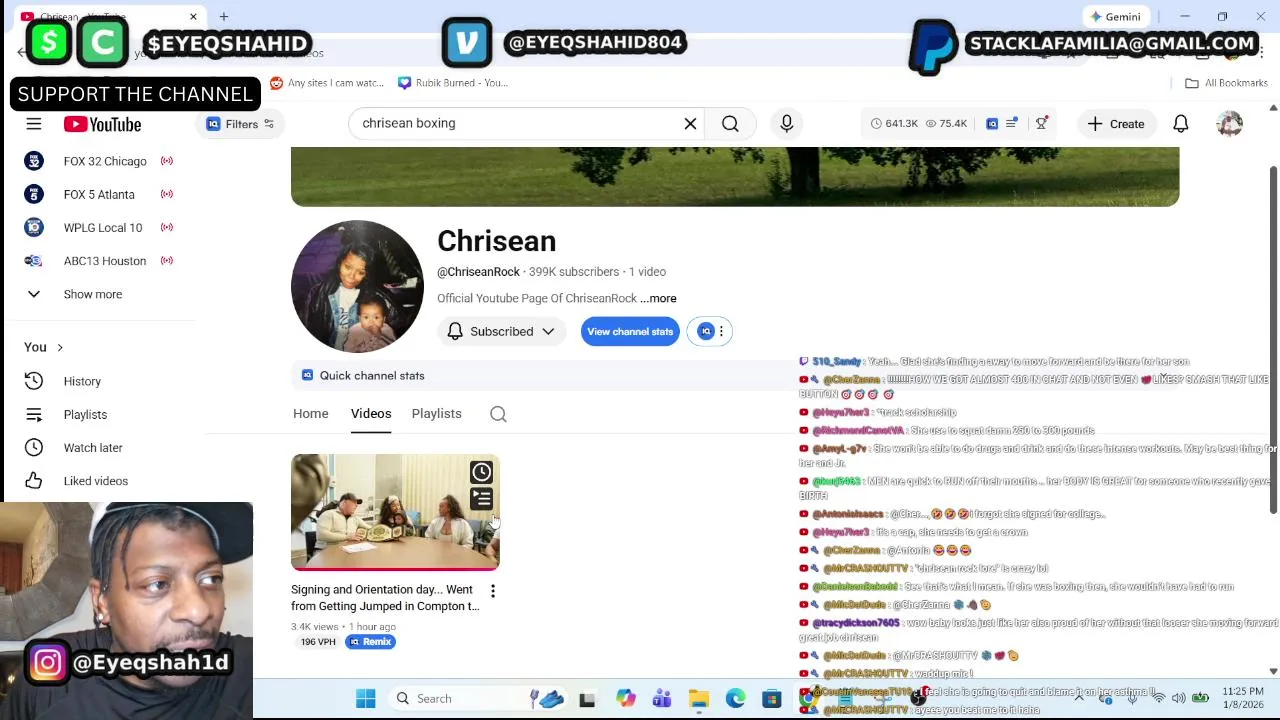Open Microsoft Store from taskbar
Screen dimensions: 1280x720
(772, 698)
